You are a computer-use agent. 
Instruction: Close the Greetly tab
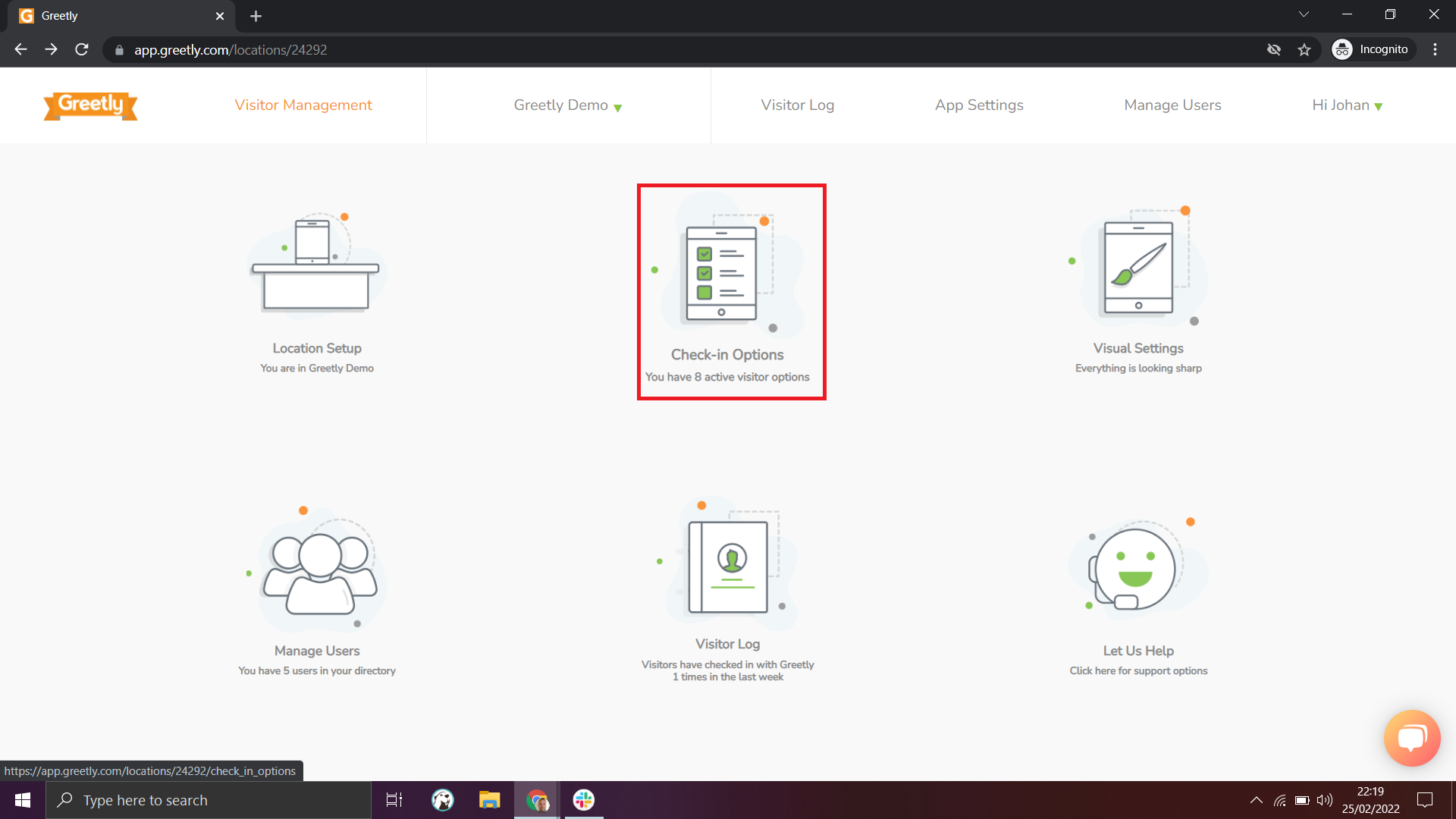coord(220,16)
